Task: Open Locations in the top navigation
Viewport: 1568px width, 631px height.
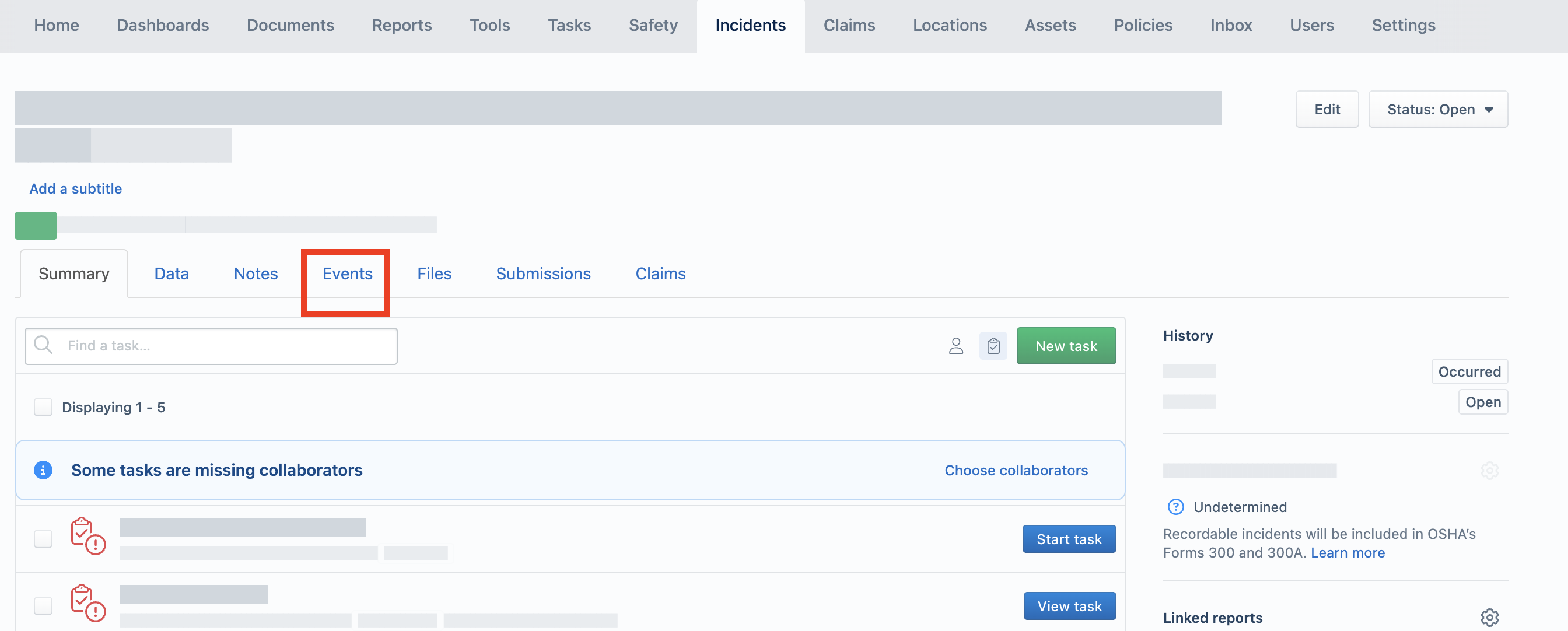Action: click(x=949, y=26)
